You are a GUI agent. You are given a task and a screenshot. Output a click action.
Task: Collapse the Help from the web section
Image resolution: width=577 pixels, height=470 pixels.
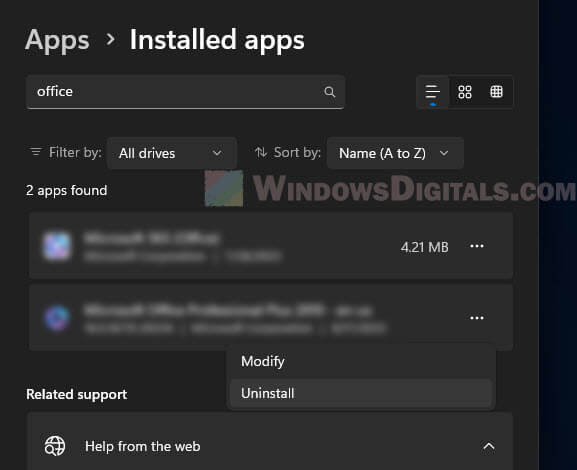tap(488, 446)
